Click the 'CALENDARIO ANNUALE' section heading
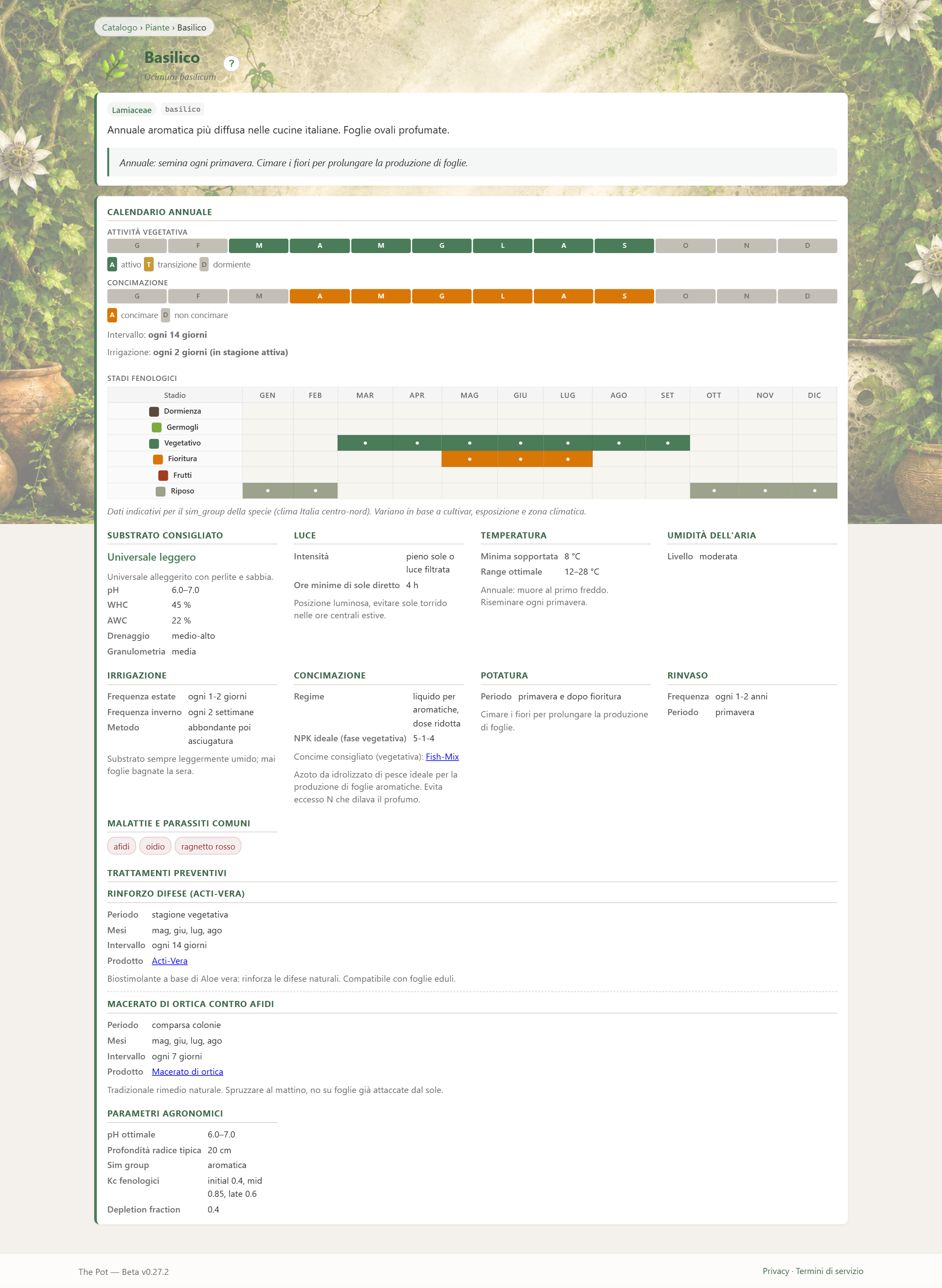This screenshot has height=1288, width=942. point(160,212)
